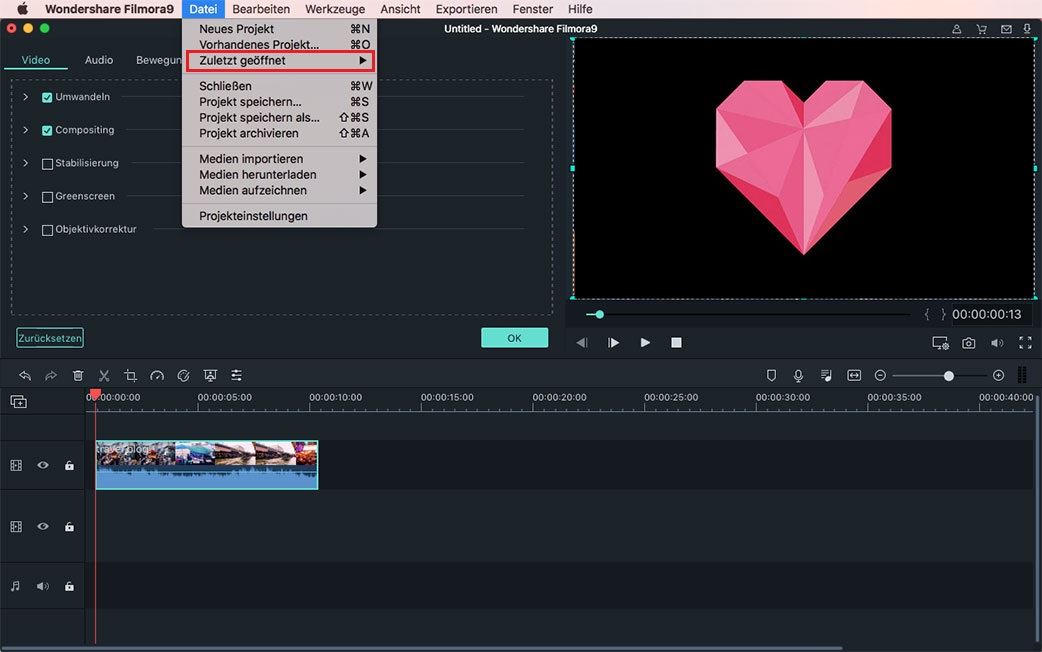The width and height of the screenshot is (1042, 652).
Task: Hide the video track containing the clip
Action: tap(43, 465)
